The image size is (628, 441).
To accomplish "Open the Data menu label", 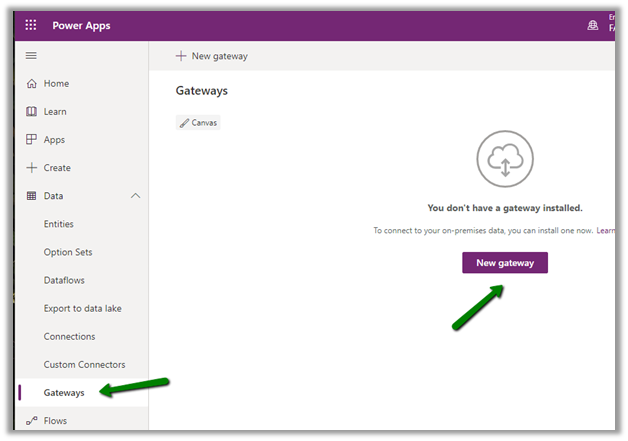I will [x=53, y=196].
